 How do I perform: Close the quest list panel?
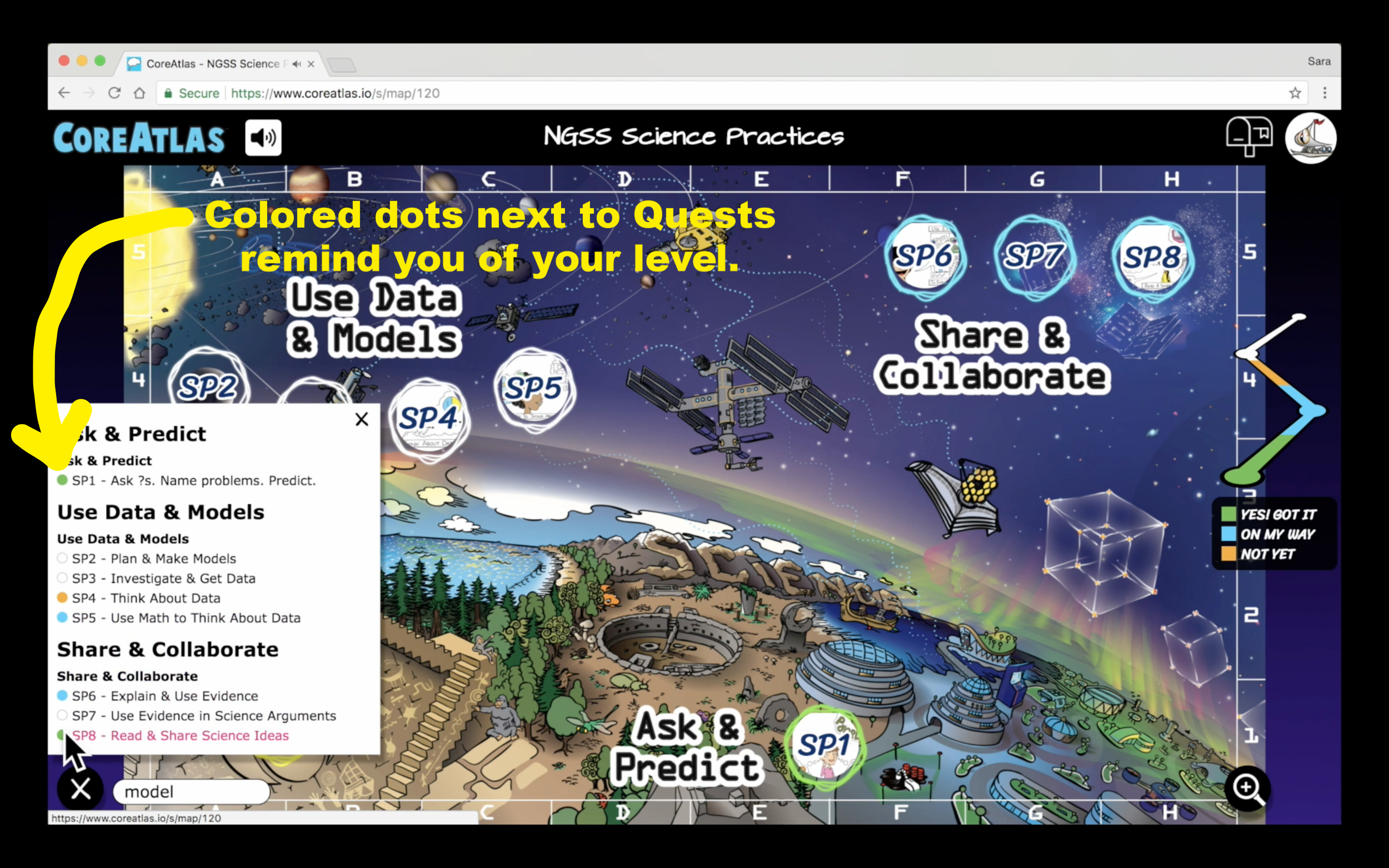(x=362, y=419)
